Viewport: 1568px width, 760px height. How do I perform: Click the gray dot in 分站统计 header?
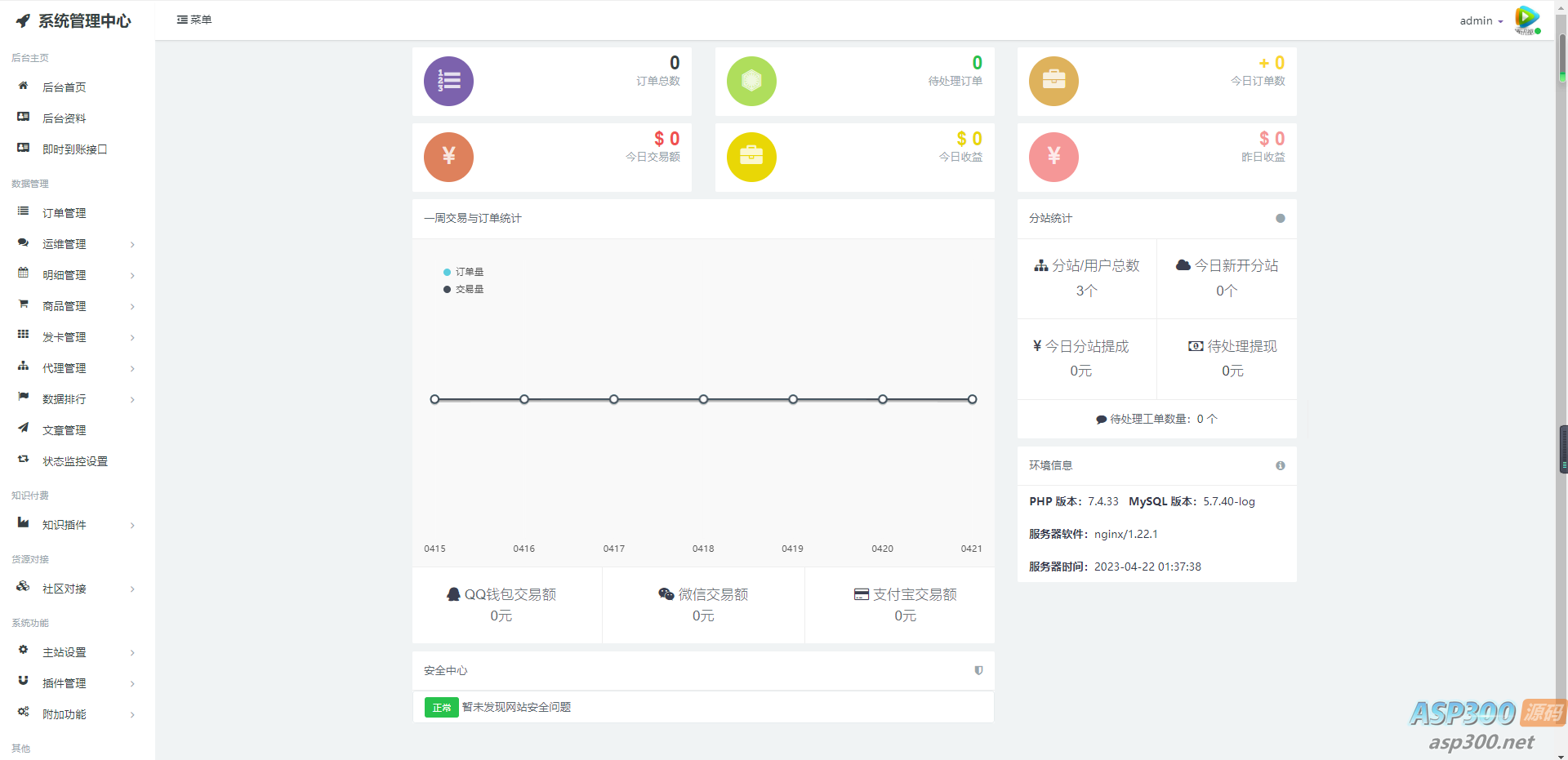coord(1280,218)
